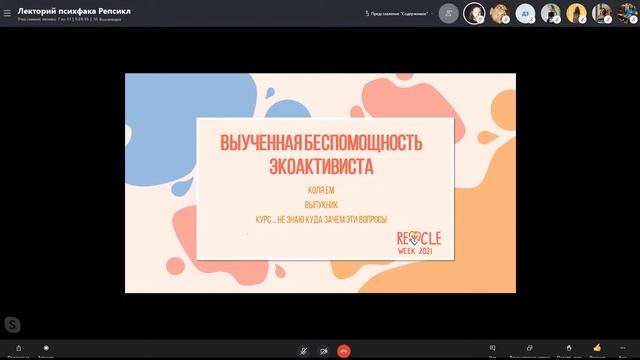Screen dimensions: 640x360
Task: Select the avatar between the initials and yellow ones
Action: pyautogui.click(x=551, y=13)
